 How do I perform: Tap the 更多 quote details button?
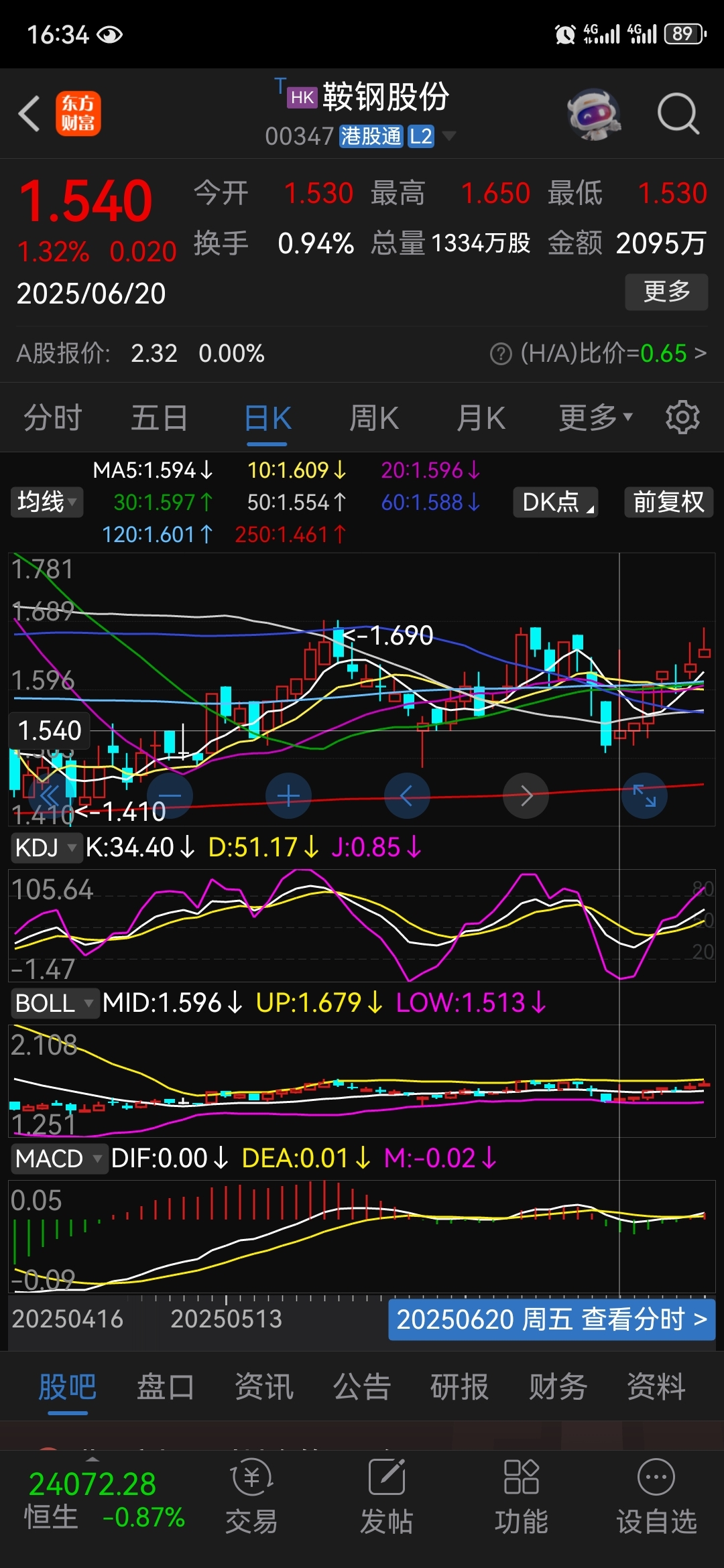pyautogui.click(x=666, y=291)
